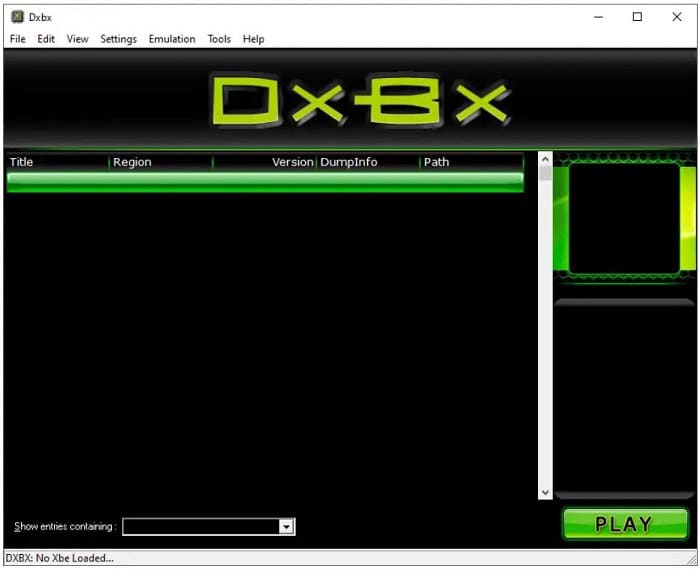This screenshot has height=569, width=700.
Task: Open the File menu
Action: [x=17, y=39]
